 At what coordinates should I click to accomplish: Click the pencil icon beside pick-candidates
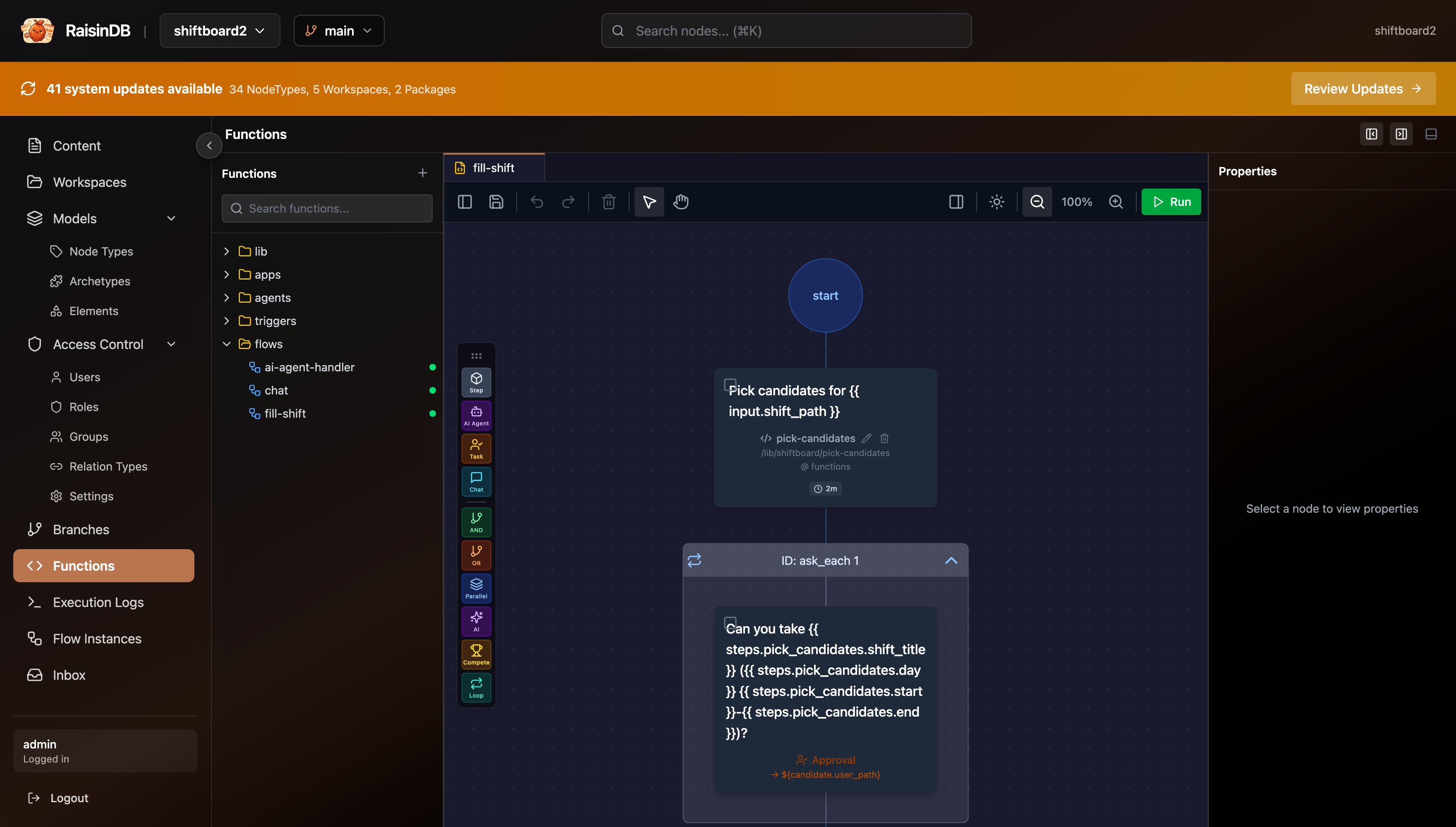(x=866, y=438)
